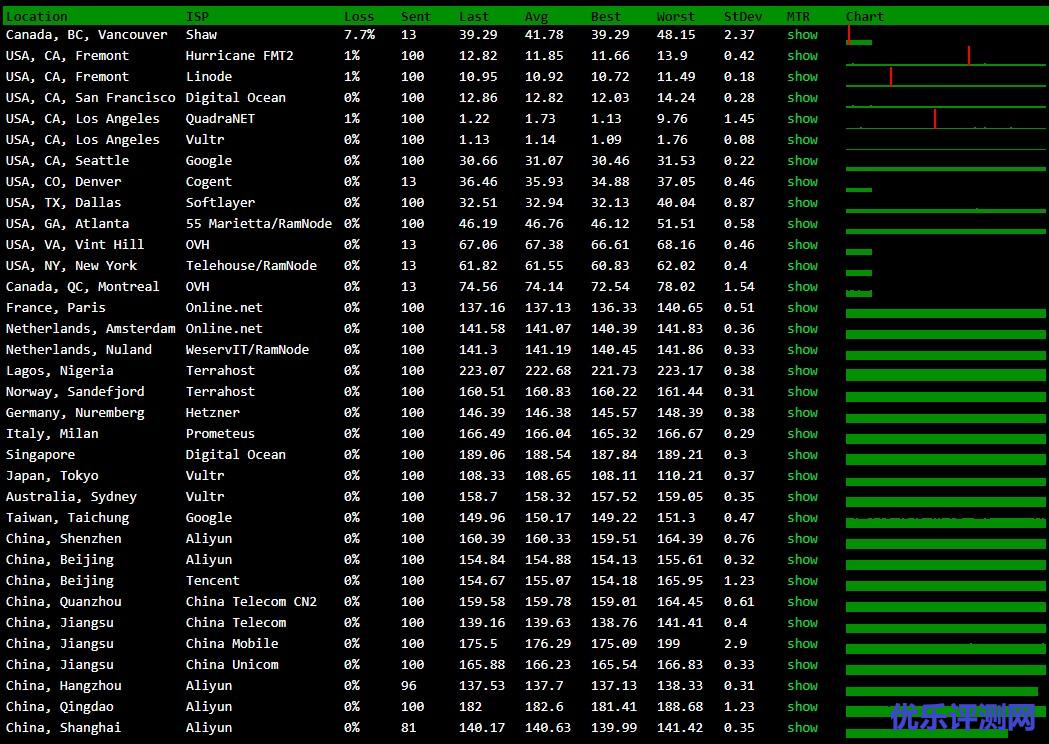Select 'China Telecom CN2' ISP cell
The height and width of the screenshot is (744, 1049).
(252, 601)
